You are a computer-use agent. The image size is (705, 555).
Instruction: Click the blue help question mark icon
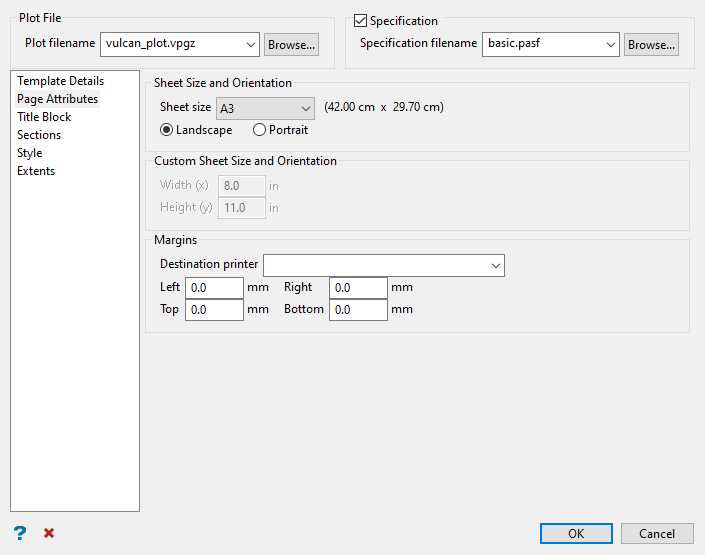tap(19, 533)
